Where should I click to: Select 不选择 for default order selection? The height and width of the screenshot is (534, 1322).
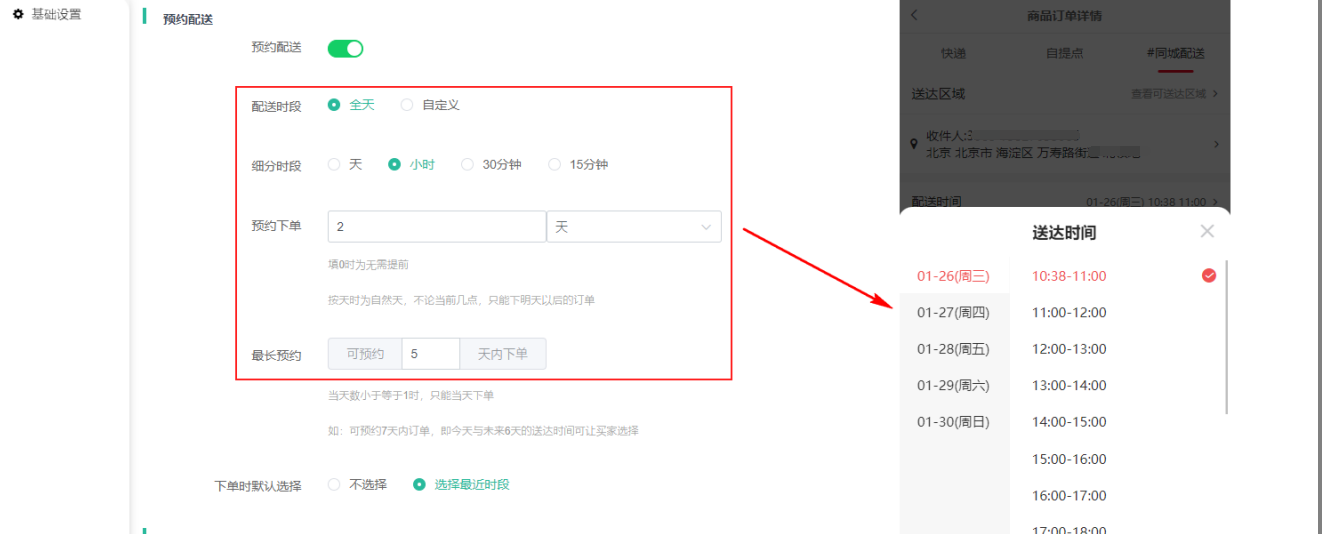pyautogui.click(x=334, y=485)
